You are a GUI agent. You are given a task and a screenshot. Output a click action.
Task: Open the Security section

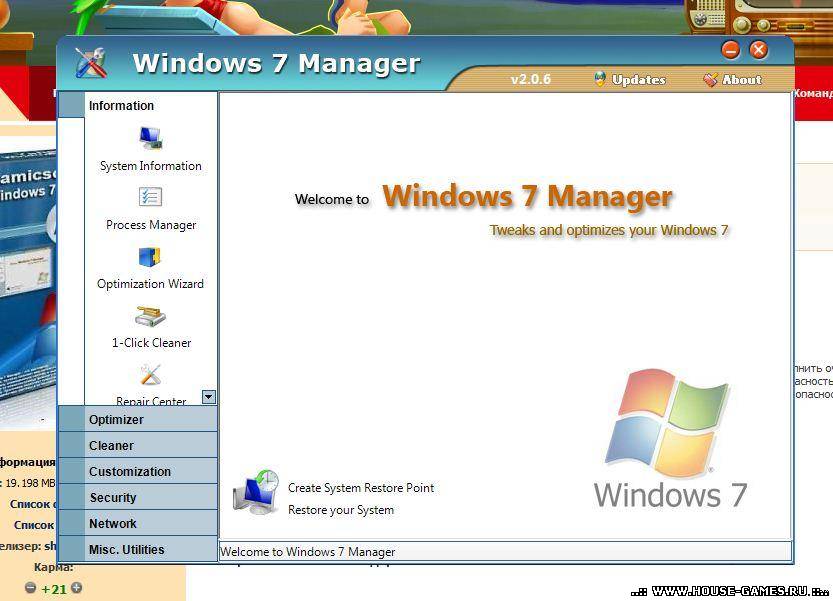point(138,497)
